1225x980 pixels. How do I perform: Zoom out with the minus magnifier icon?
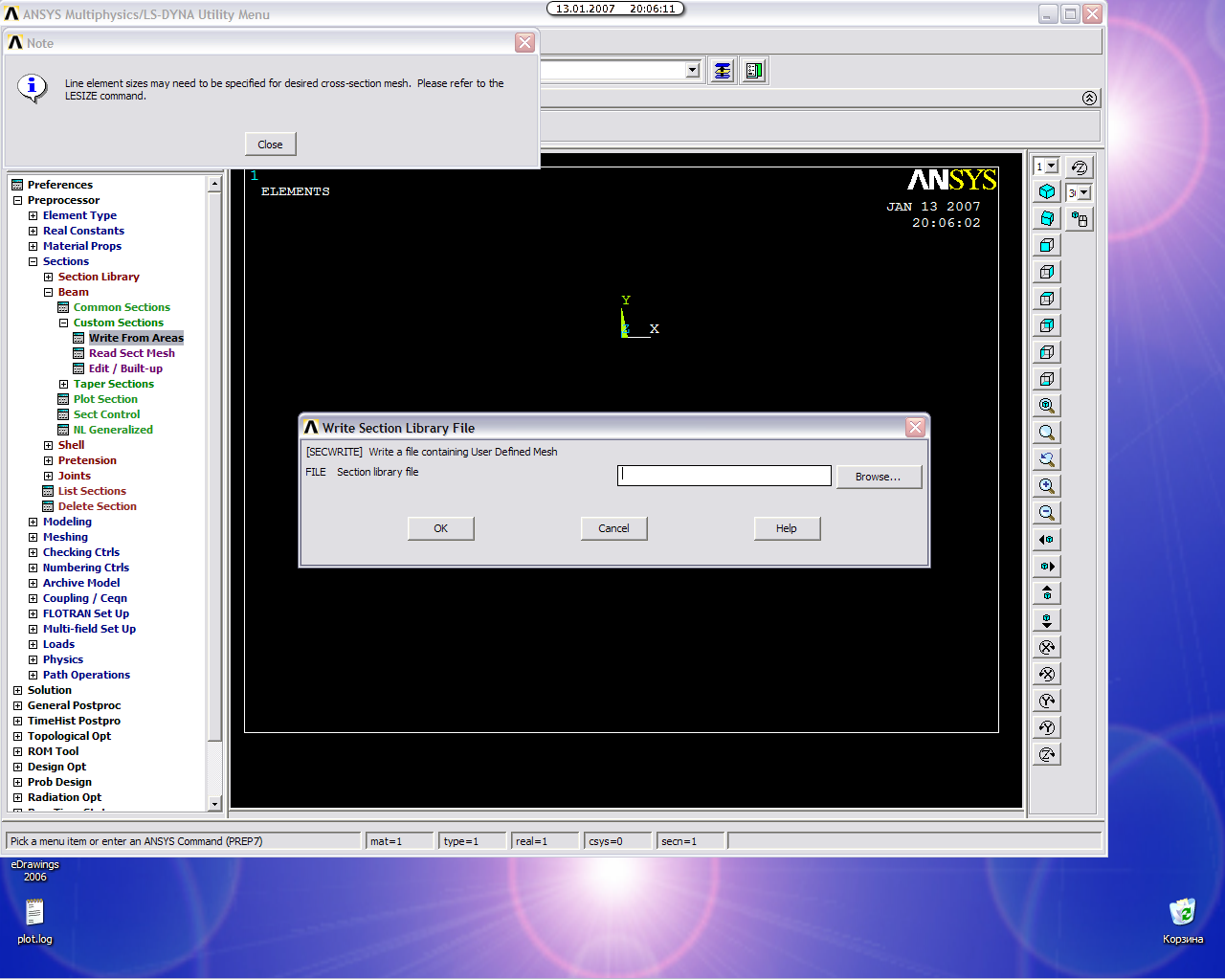1047,513
